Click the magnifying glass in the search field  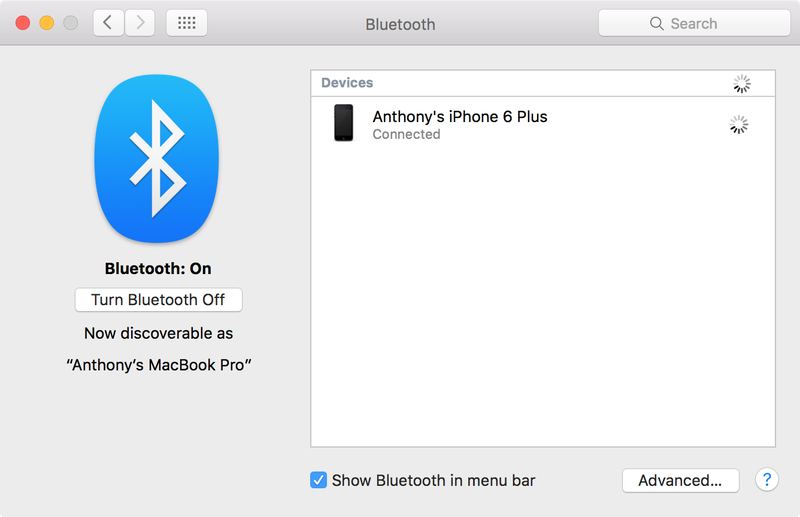point(657,23)
